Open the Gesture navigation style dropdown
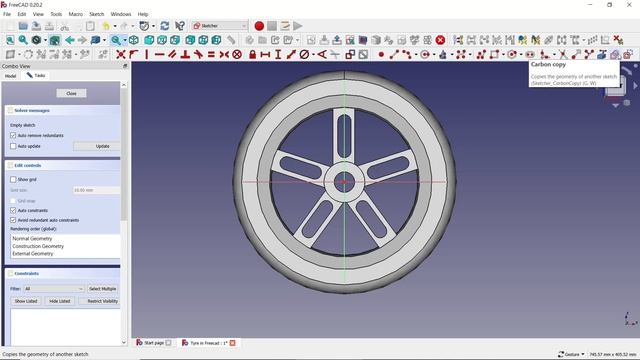Viewport: 640px width, 360px height. 571,354
